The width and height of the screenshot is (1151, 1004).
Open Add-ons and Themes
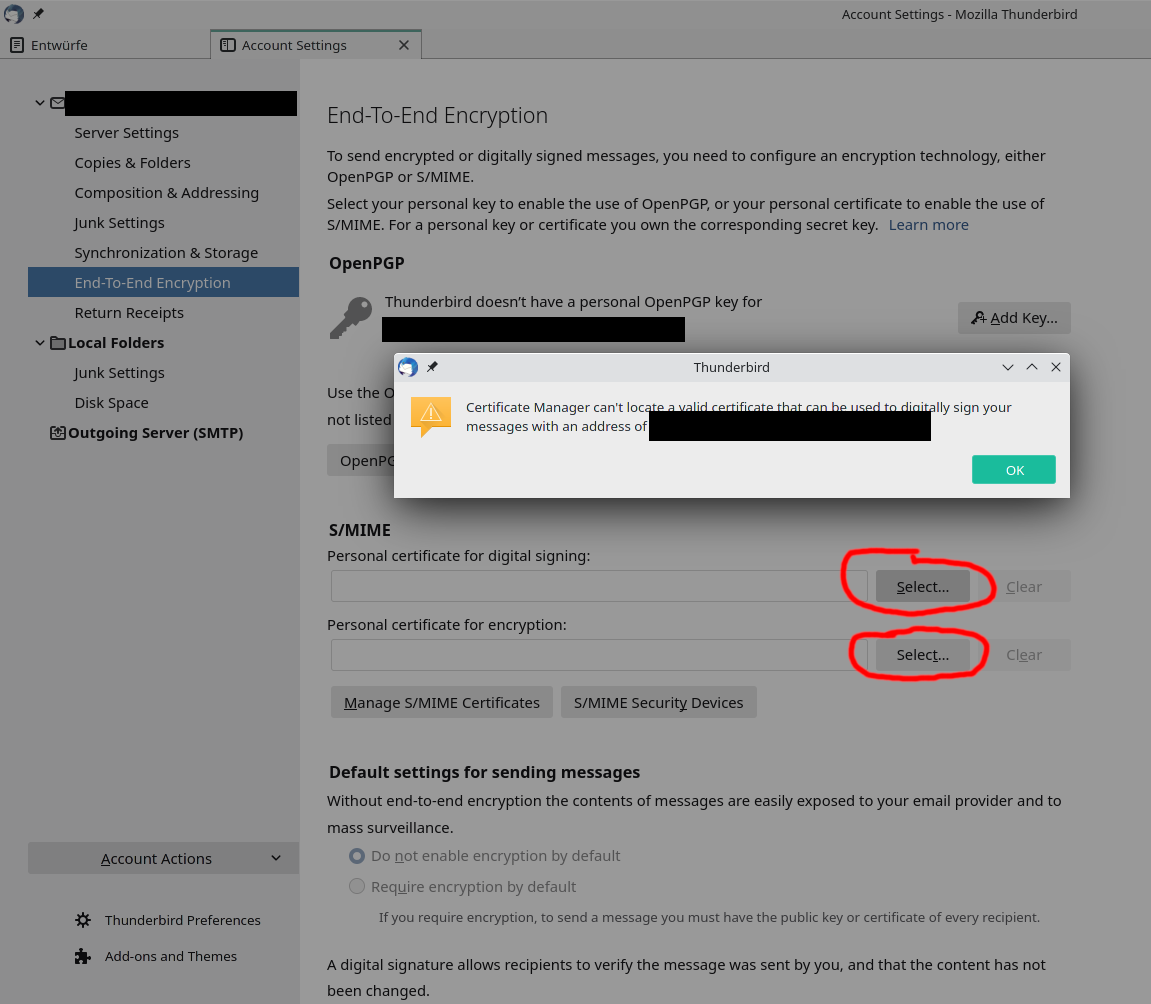tap(170, 956)
